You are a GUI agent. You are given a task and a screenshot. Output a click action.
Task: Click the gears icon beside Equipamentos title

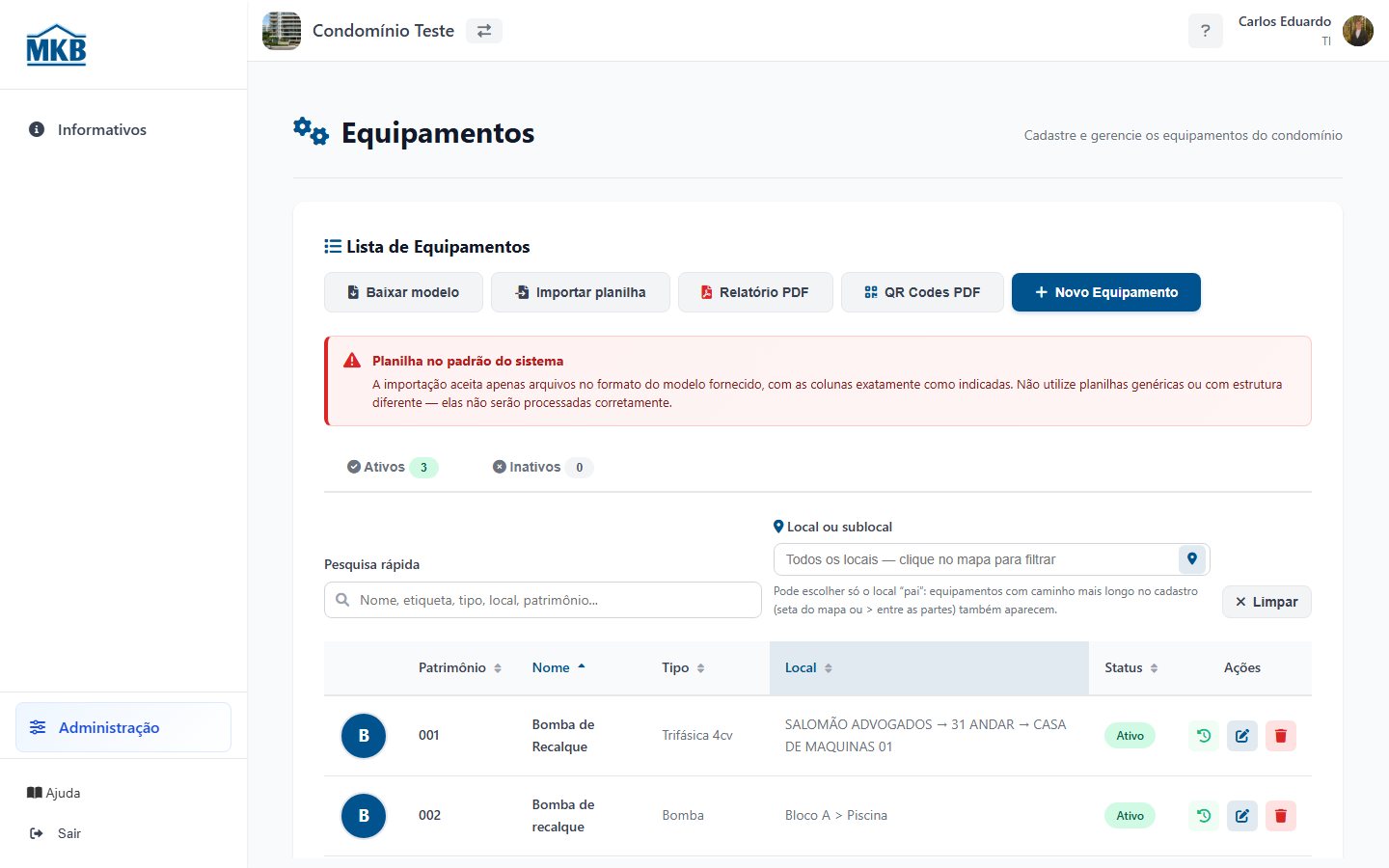tap(312, 131)
